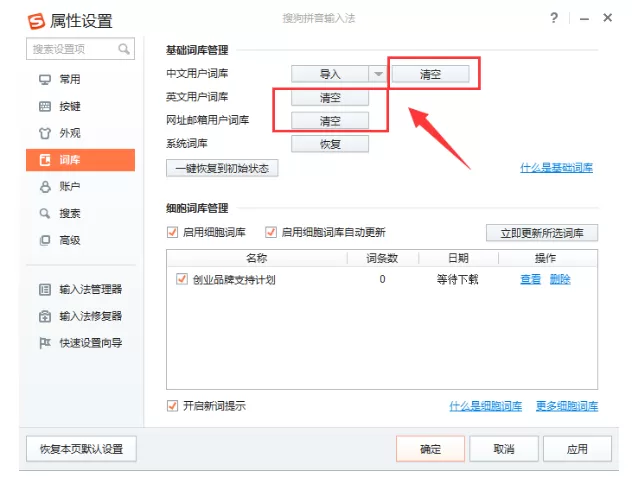Viewport: 632px width, 477px height.
Task: Click the 等待下载 status cell
Action: pos(457,279)
